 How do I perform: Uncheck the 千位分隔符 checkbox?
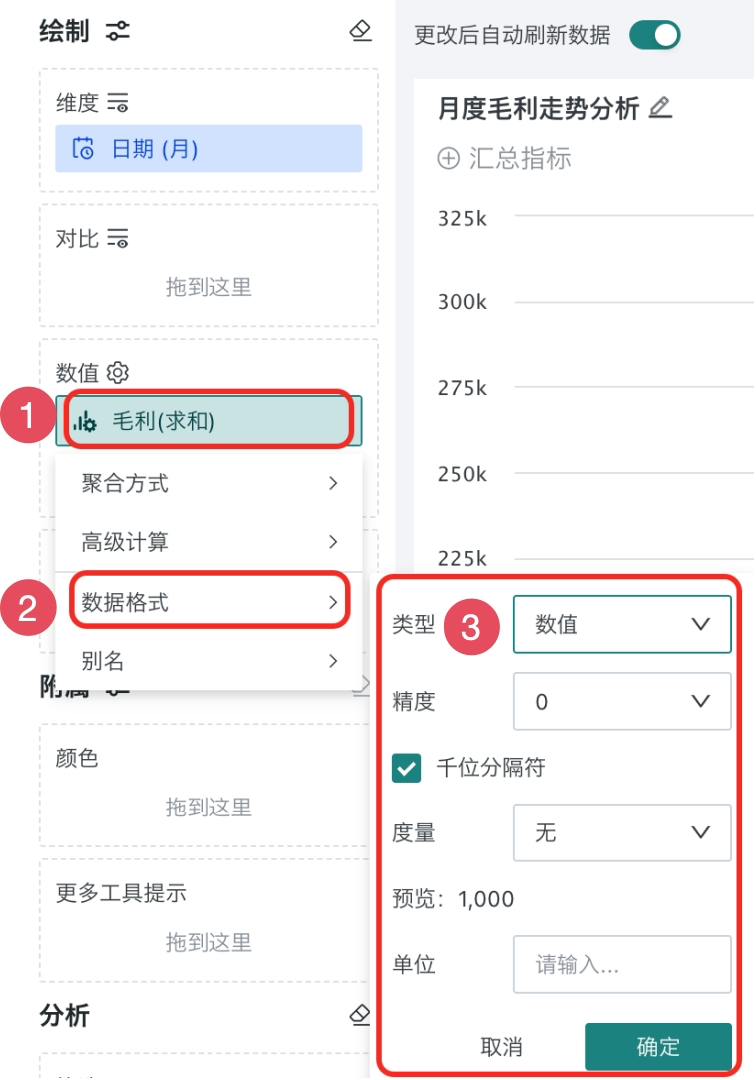tap(406, 767)
